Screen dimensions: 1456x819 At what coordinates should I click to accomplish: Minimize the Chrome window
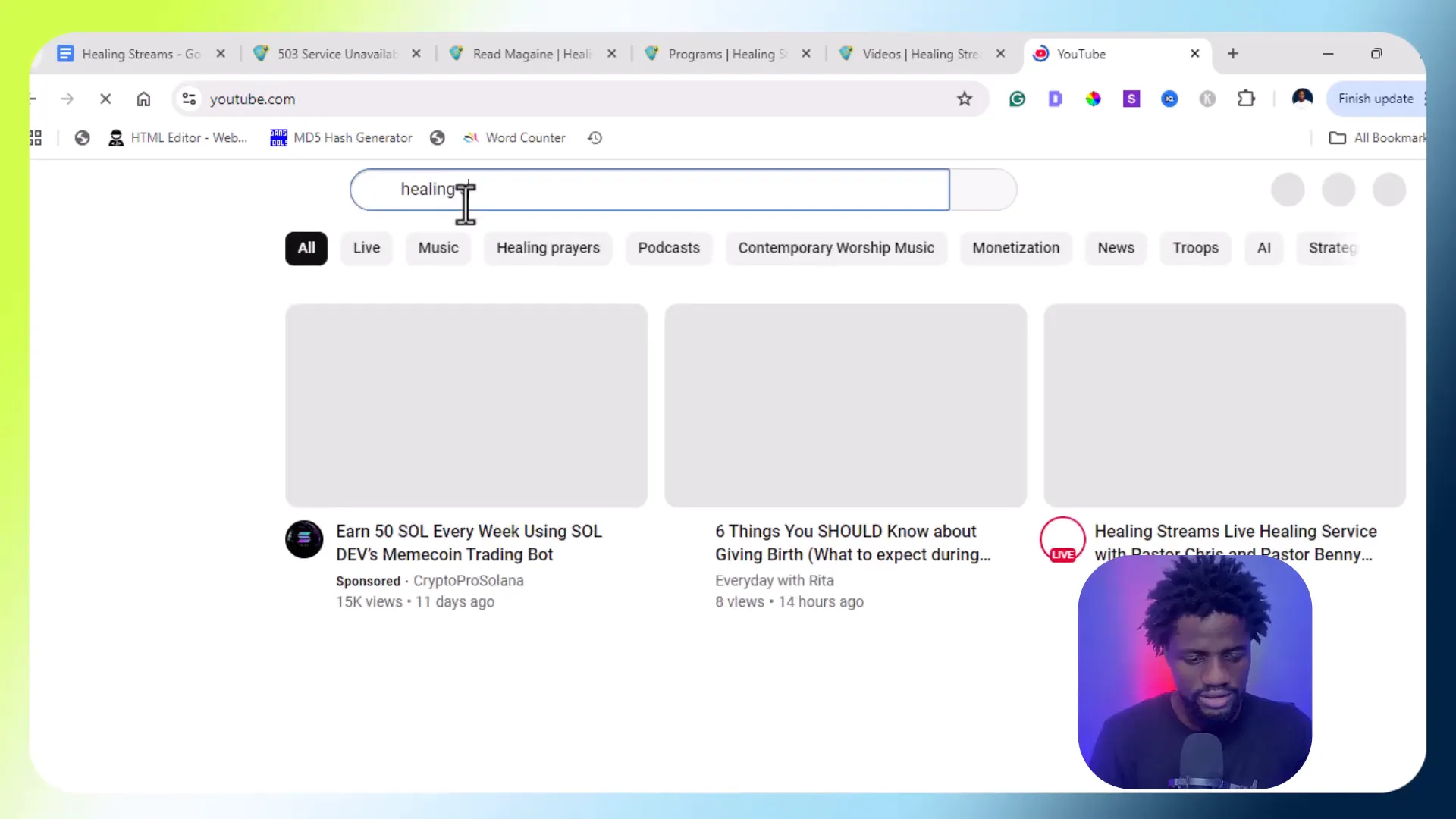pyautogui.click(x=1328, y=54)
